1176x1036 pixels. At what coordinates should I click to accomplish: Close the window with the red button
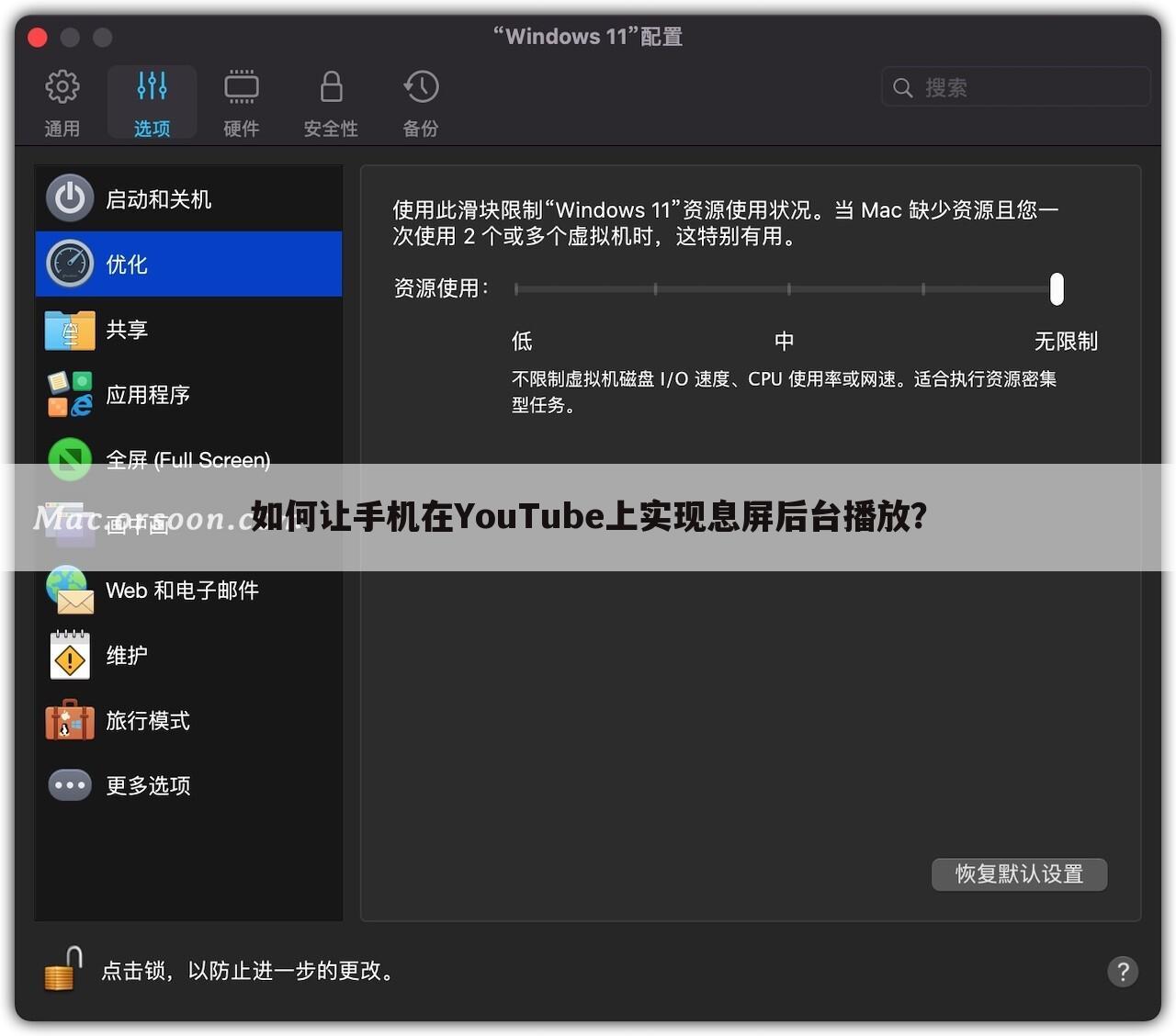(38, 38)
